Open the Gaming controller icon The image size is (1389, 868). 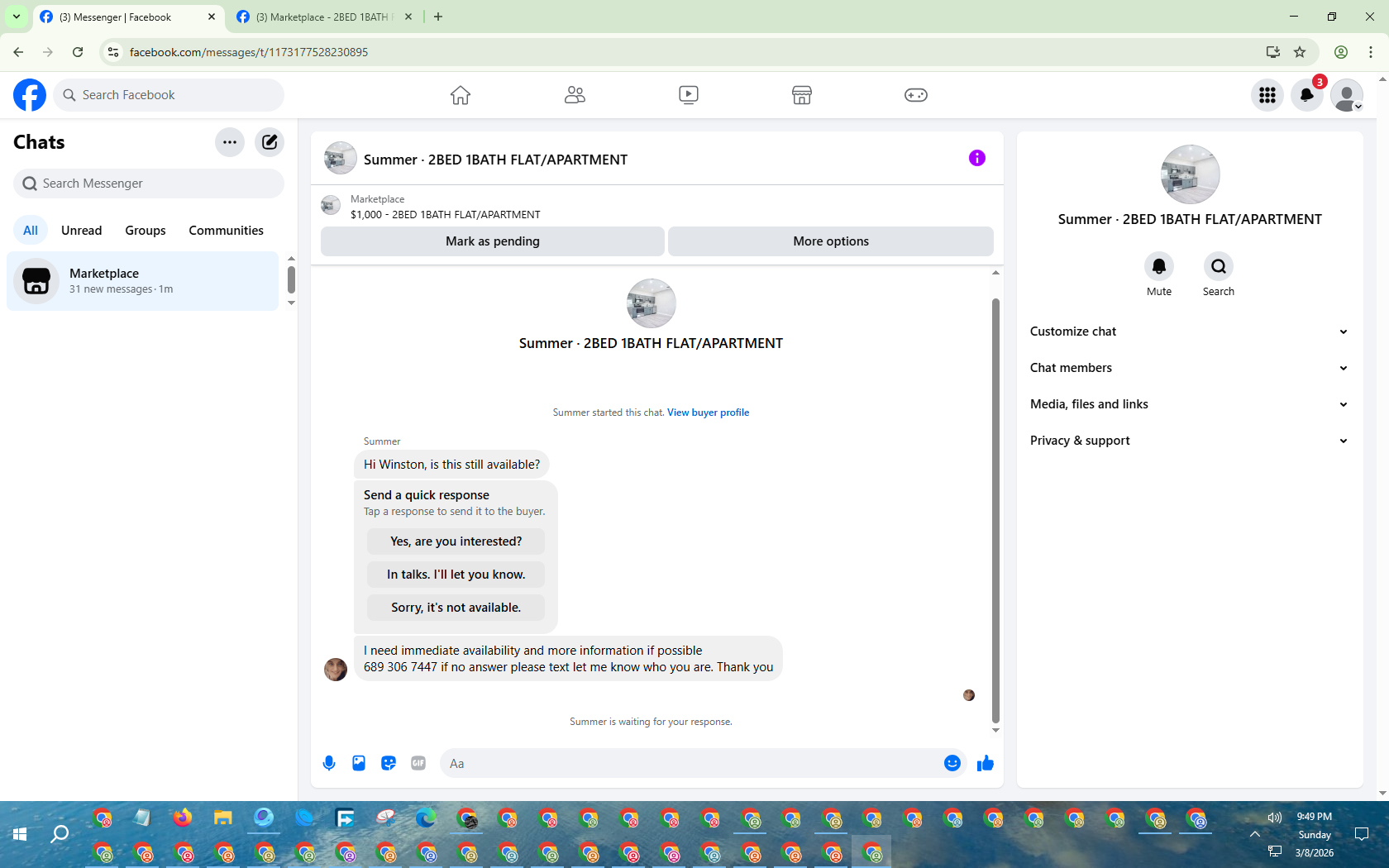click(x=916, y=95)
